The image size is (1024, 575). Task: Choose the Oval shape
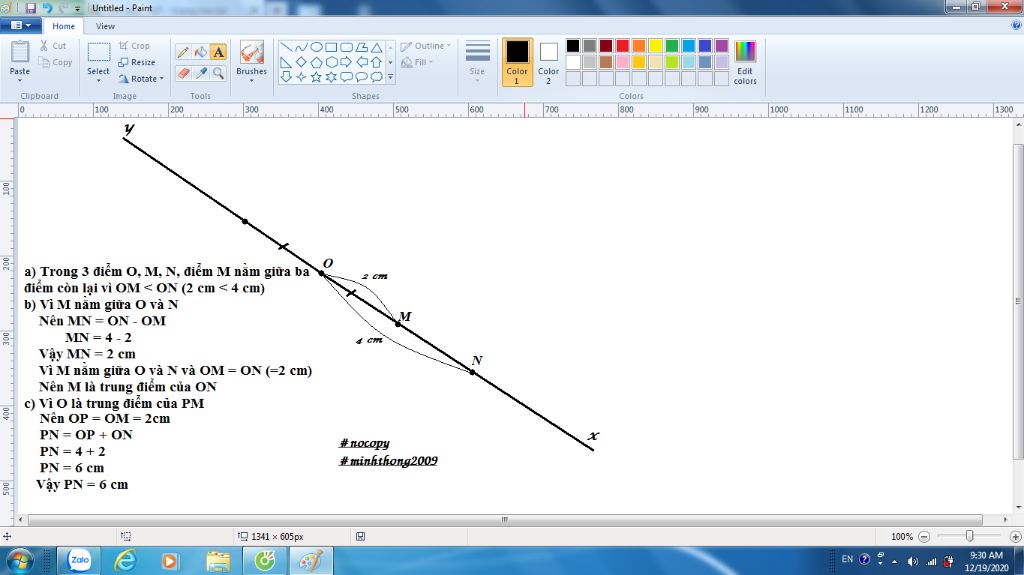tap(316, 47)
